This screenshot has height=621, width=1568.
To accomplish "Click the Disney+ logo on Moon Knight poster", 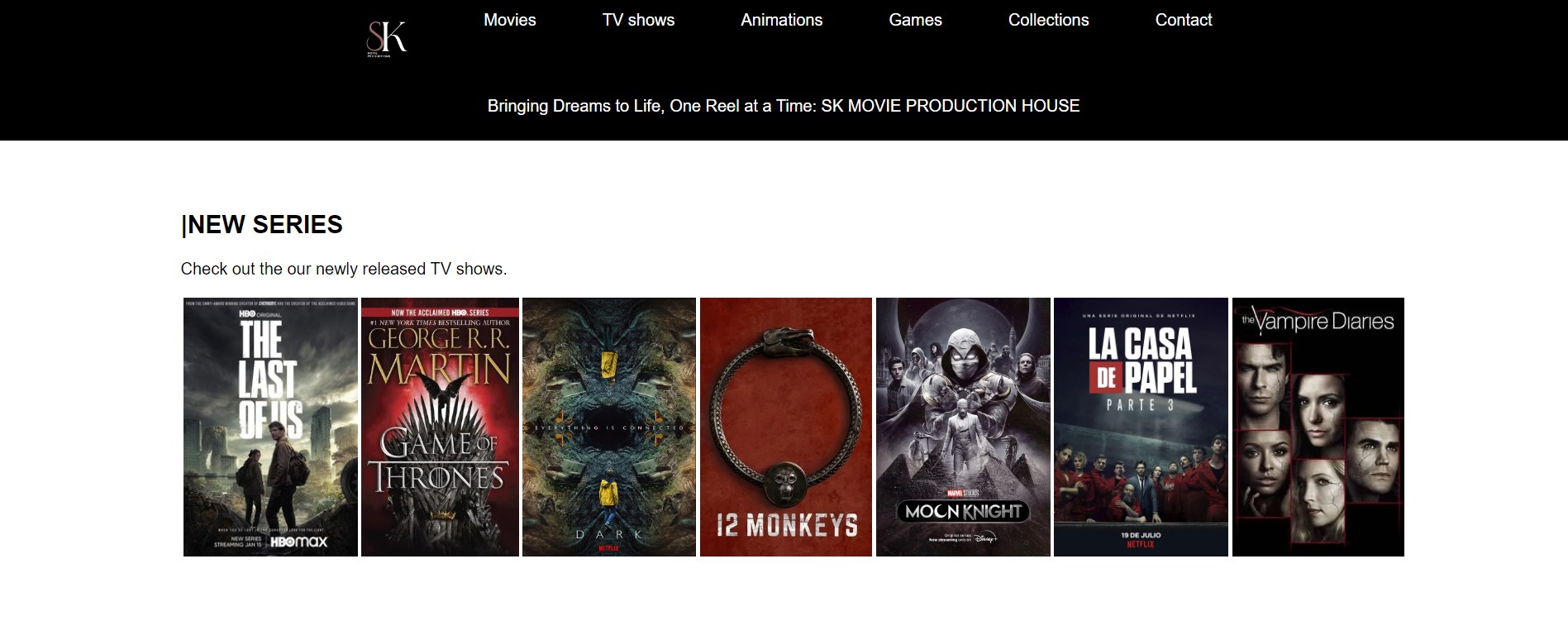I will tap(984, 538).
